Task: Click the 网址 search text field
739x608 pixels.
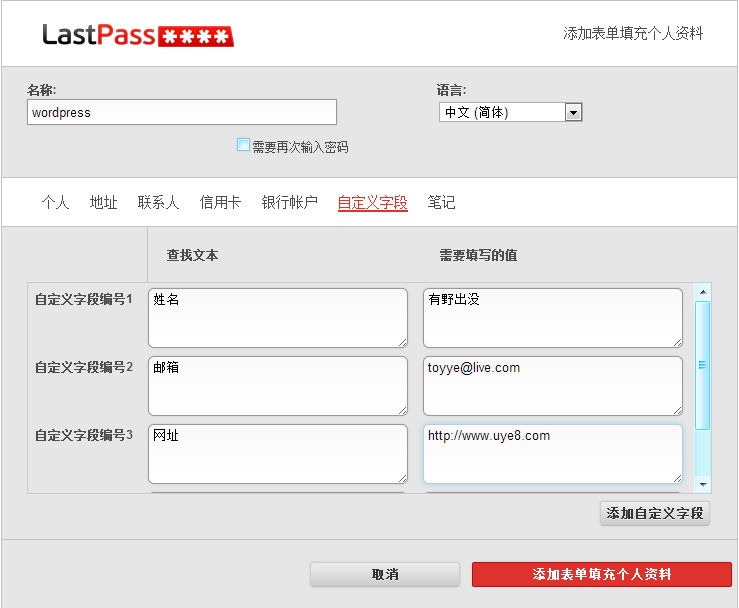Action: [x=278, y=454]
